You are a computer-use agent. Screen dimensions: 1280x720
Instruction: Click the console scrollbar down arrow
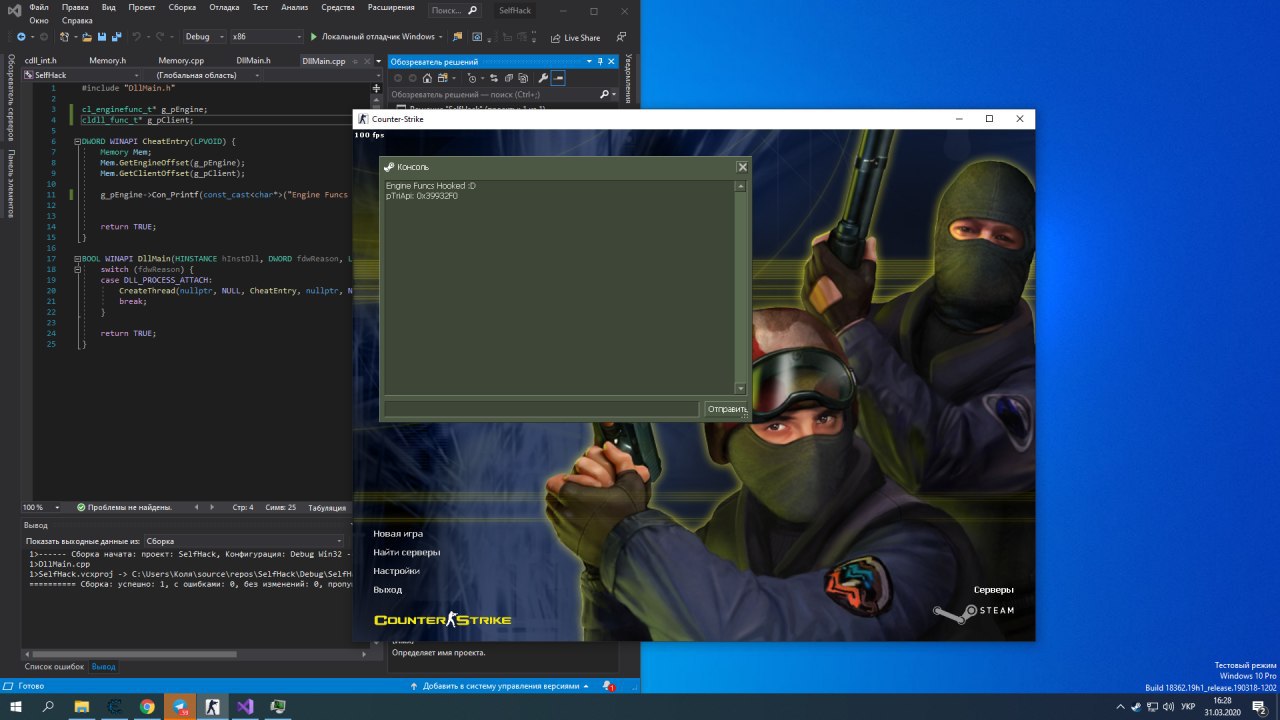pyautogui.click(x=741, y=389)
